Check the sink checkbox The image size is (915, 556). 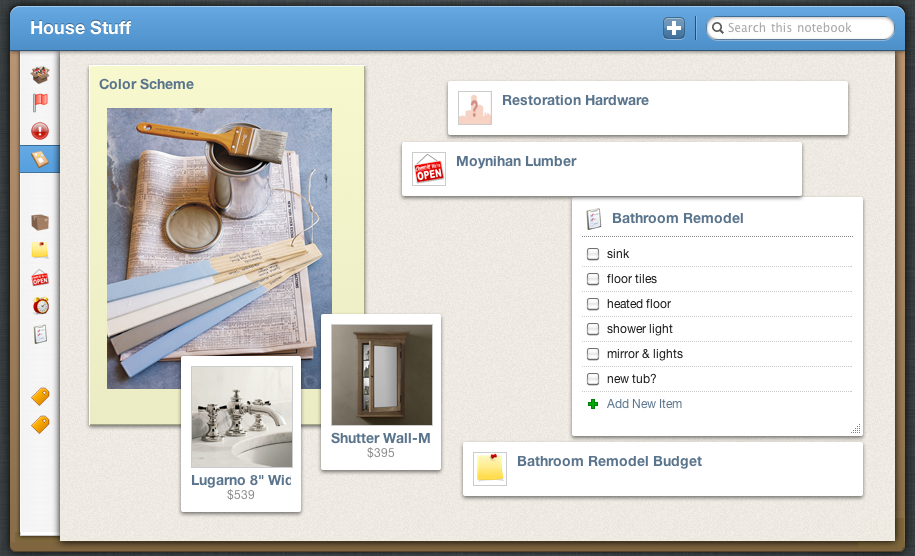pyautogui.click(x=593, y=254)
